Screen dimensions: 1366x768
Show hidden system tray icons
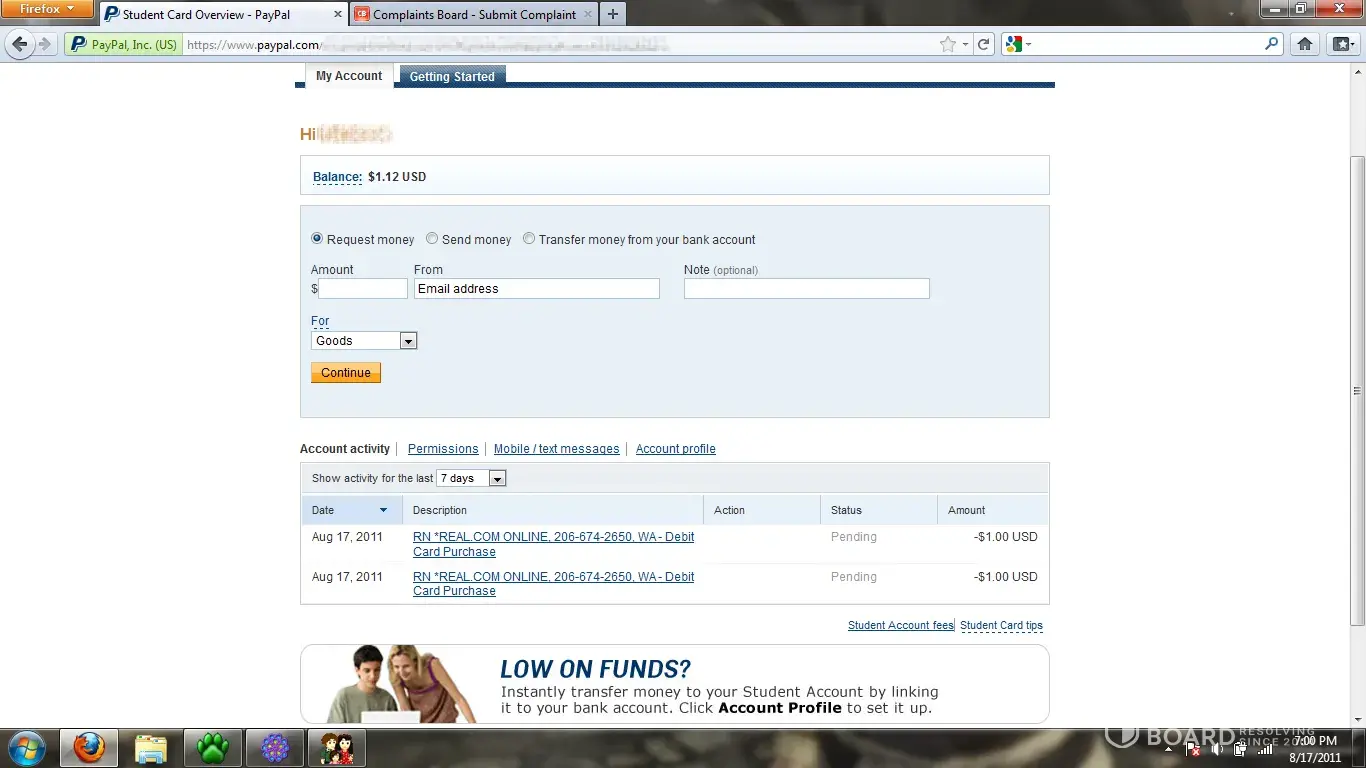(1168, 749)
